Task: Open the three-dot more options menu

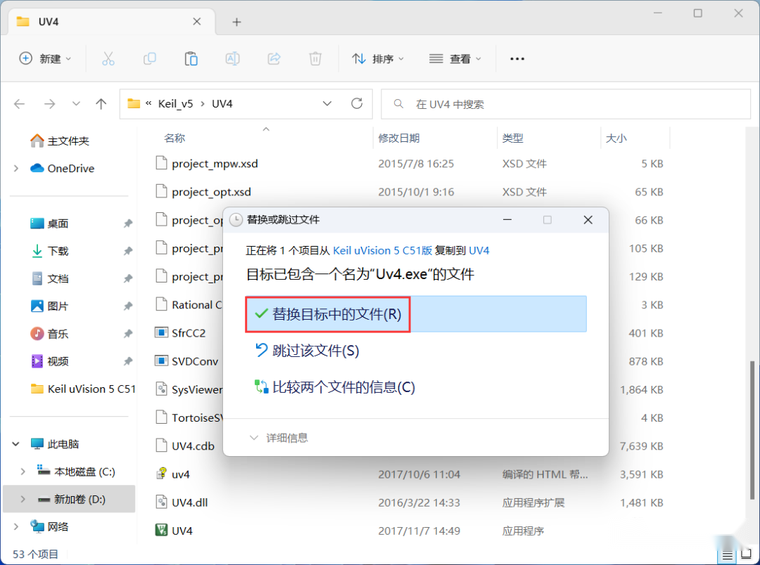Action: [x=517, y=59]
